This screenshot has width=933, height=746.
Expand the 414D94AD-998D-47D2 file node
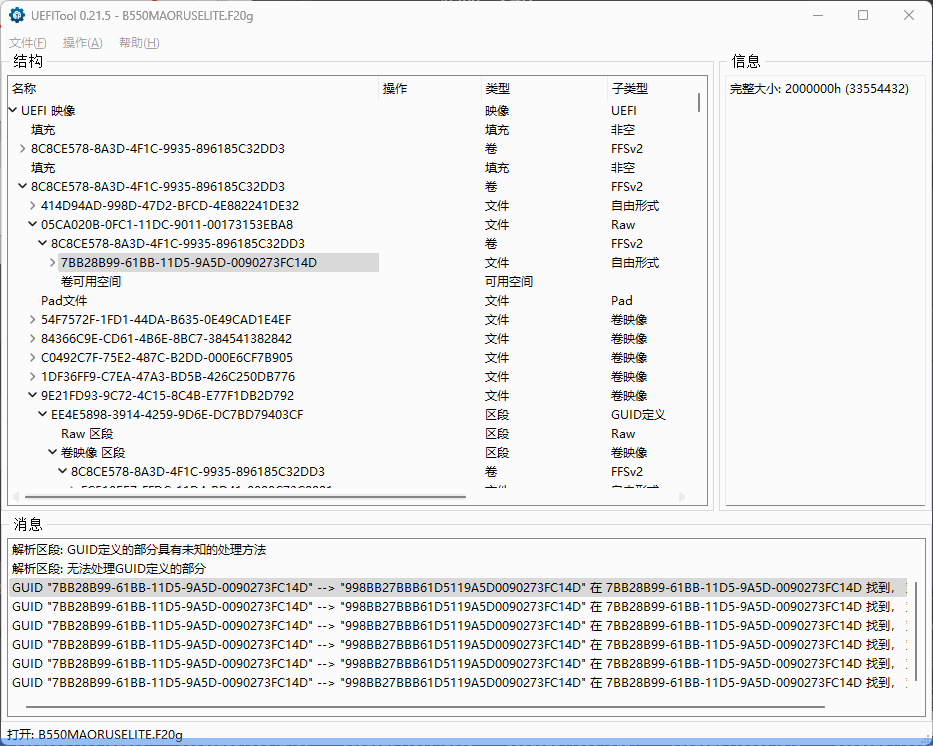33,206
